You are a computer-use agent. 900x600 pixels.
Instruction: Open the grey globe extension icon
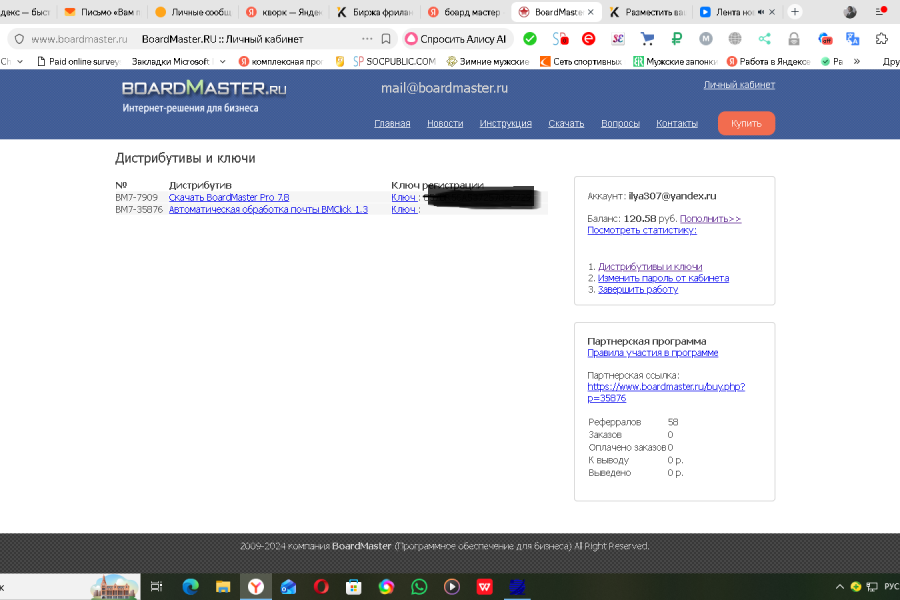tap(735, 39)
